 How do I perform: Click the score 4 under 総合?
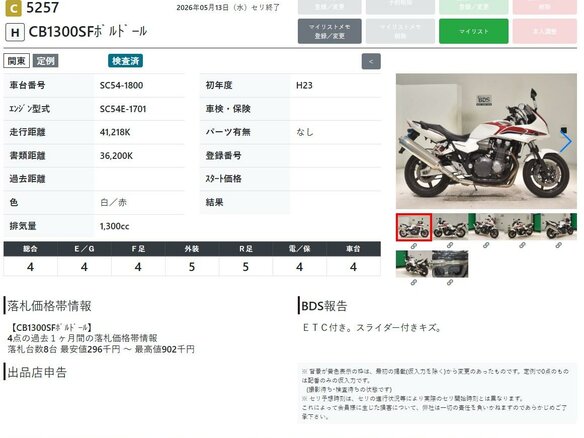[31, 267]
